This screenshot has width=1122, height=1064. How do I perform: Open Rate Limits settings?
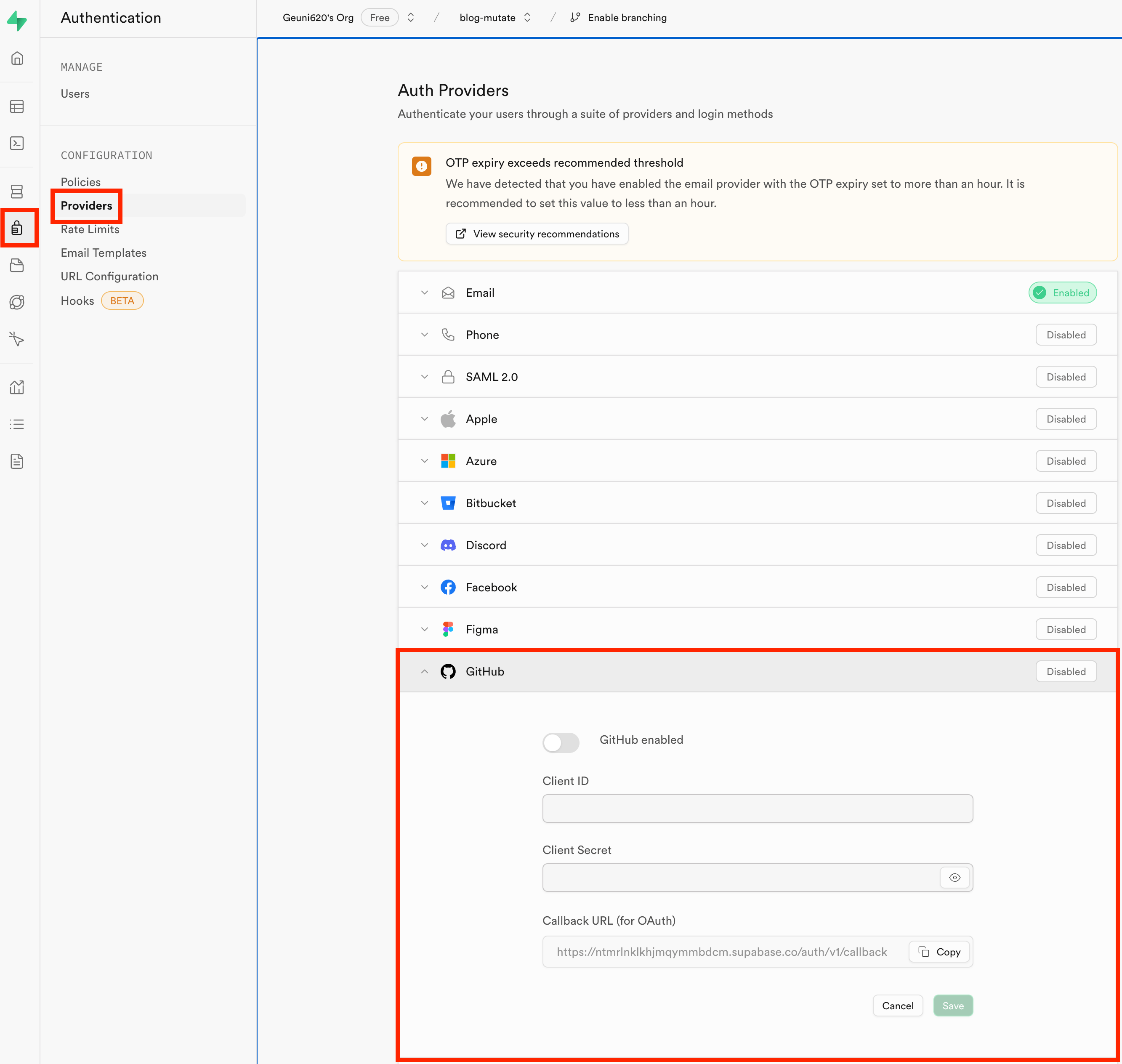[90, 229]
